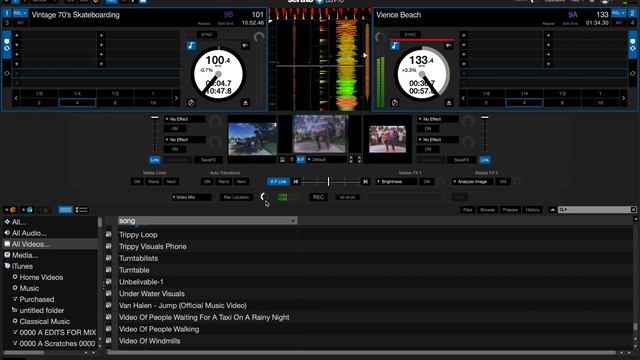Eject the track from the left deck

[245, 103]
